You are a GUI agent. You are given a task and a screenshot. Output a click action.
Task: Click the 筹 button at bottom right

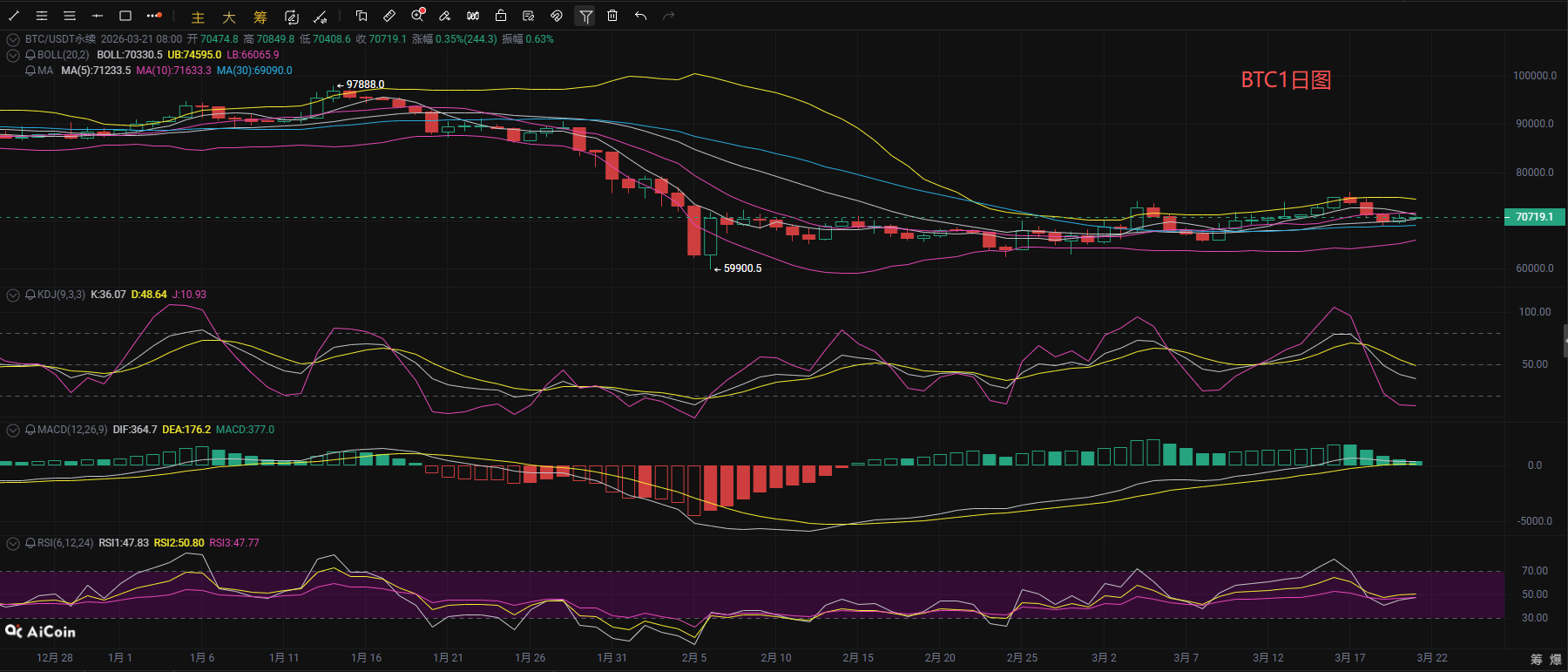pos(1537,659)
